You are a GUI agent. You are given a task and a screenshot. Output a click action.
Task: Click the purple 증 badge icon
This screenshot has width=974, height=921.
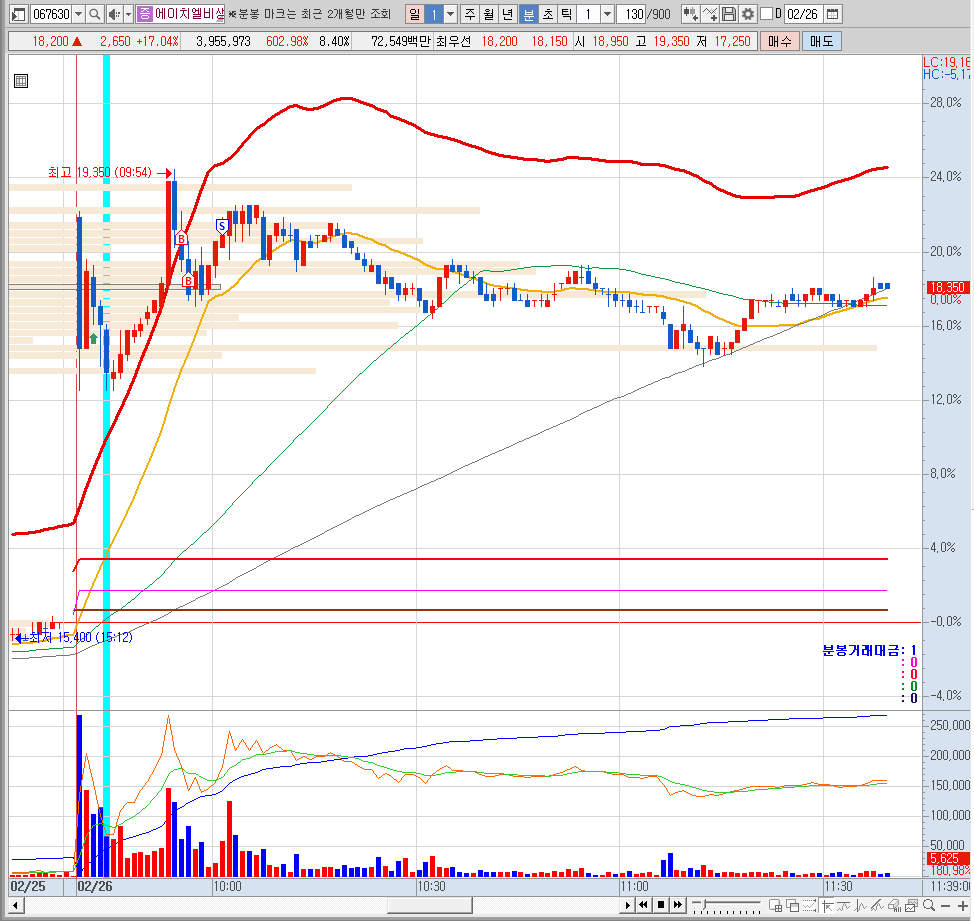pyautogui.click(x=144, y=14)
